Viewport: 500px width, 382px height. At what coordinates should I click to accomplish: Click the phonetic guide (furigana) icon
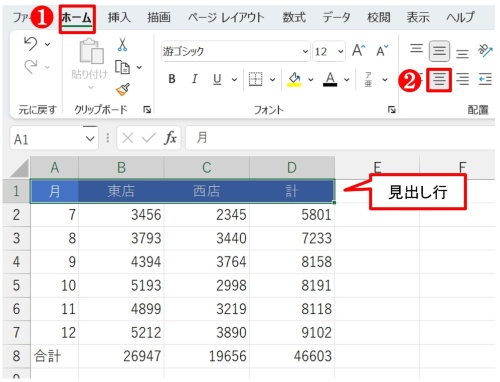[x=368, y=79]
